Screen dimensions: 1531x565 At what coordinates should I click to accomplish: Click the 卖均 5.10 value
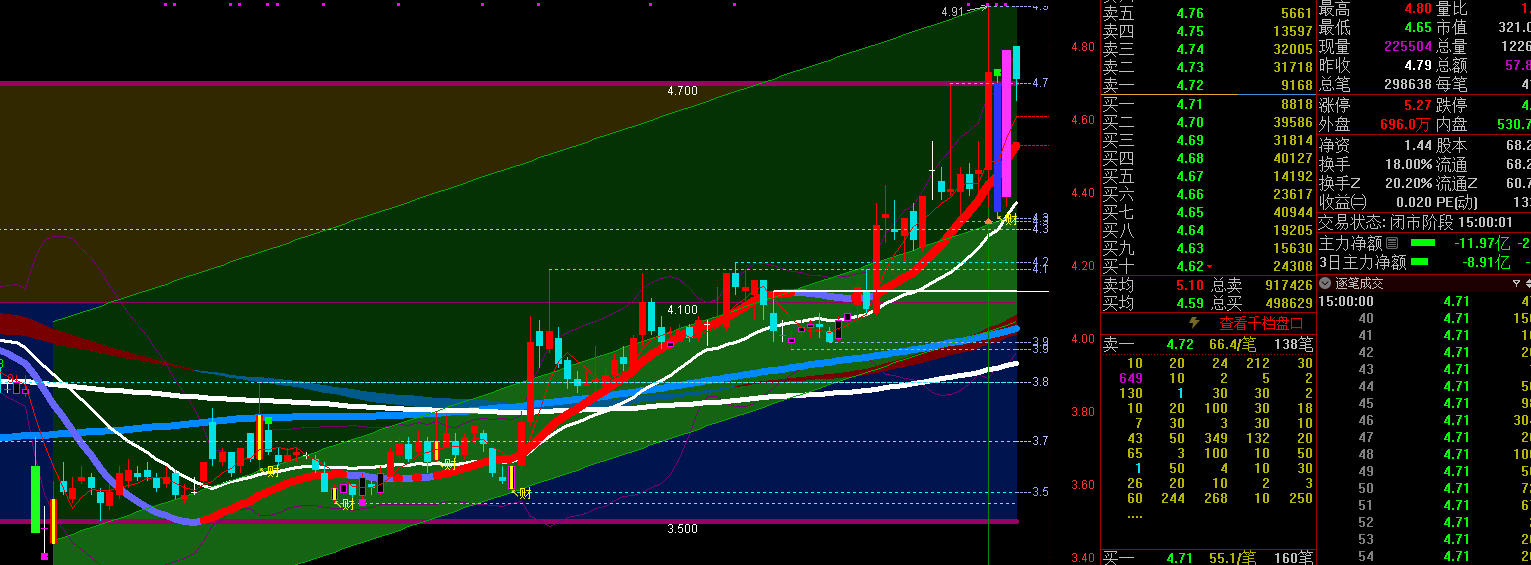pos(1190,285)
